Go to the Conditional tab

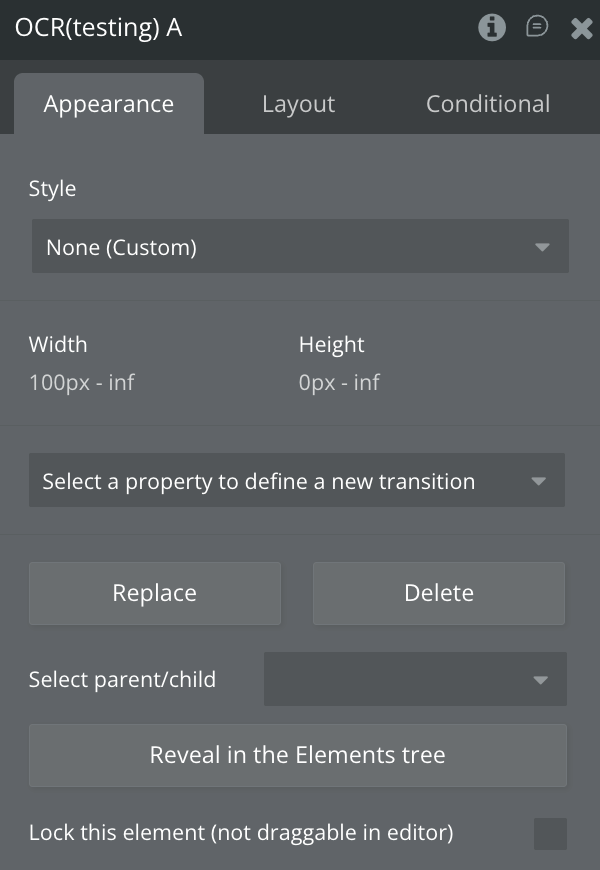[x=488, y=104]
